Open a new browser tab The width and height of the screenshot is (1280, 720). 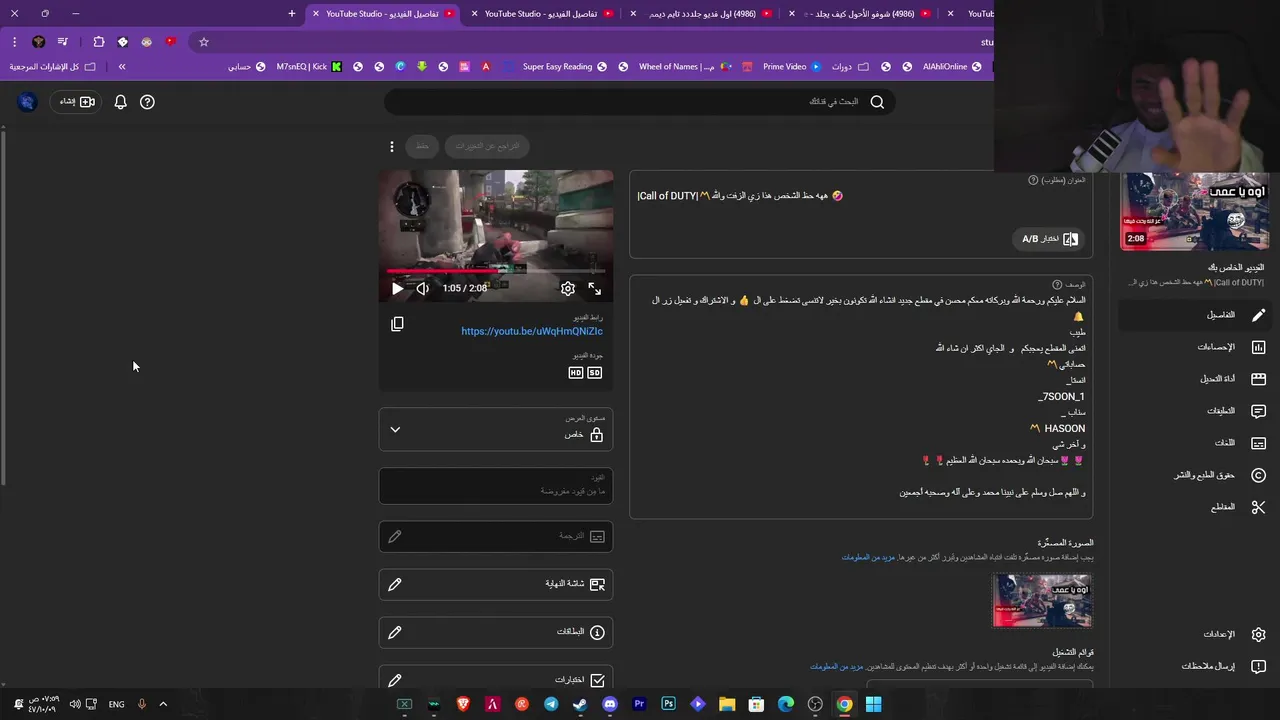click(x=292, y=14)
